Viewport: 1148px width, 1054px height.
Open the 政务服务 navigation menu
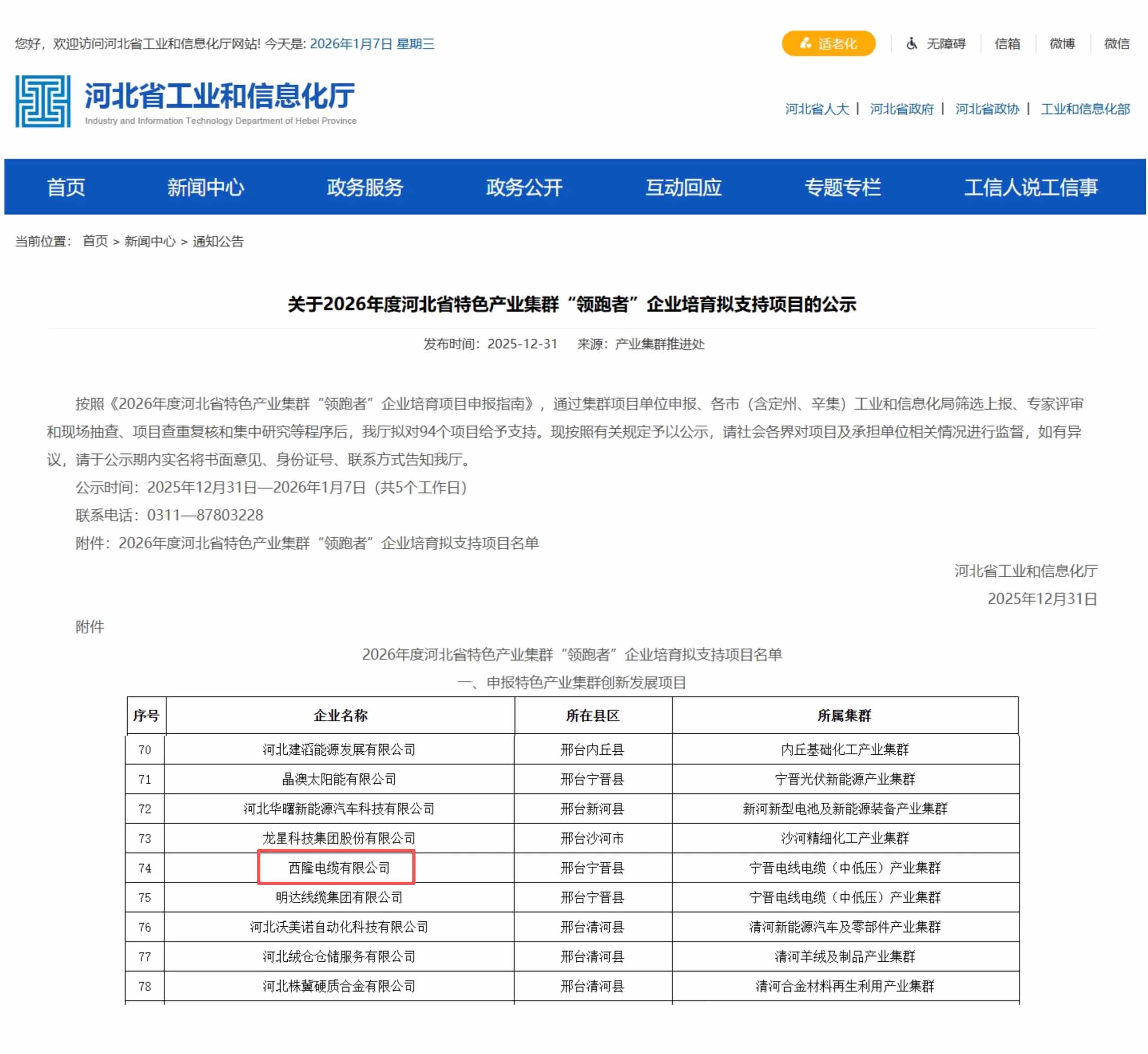tap(365, 187)
